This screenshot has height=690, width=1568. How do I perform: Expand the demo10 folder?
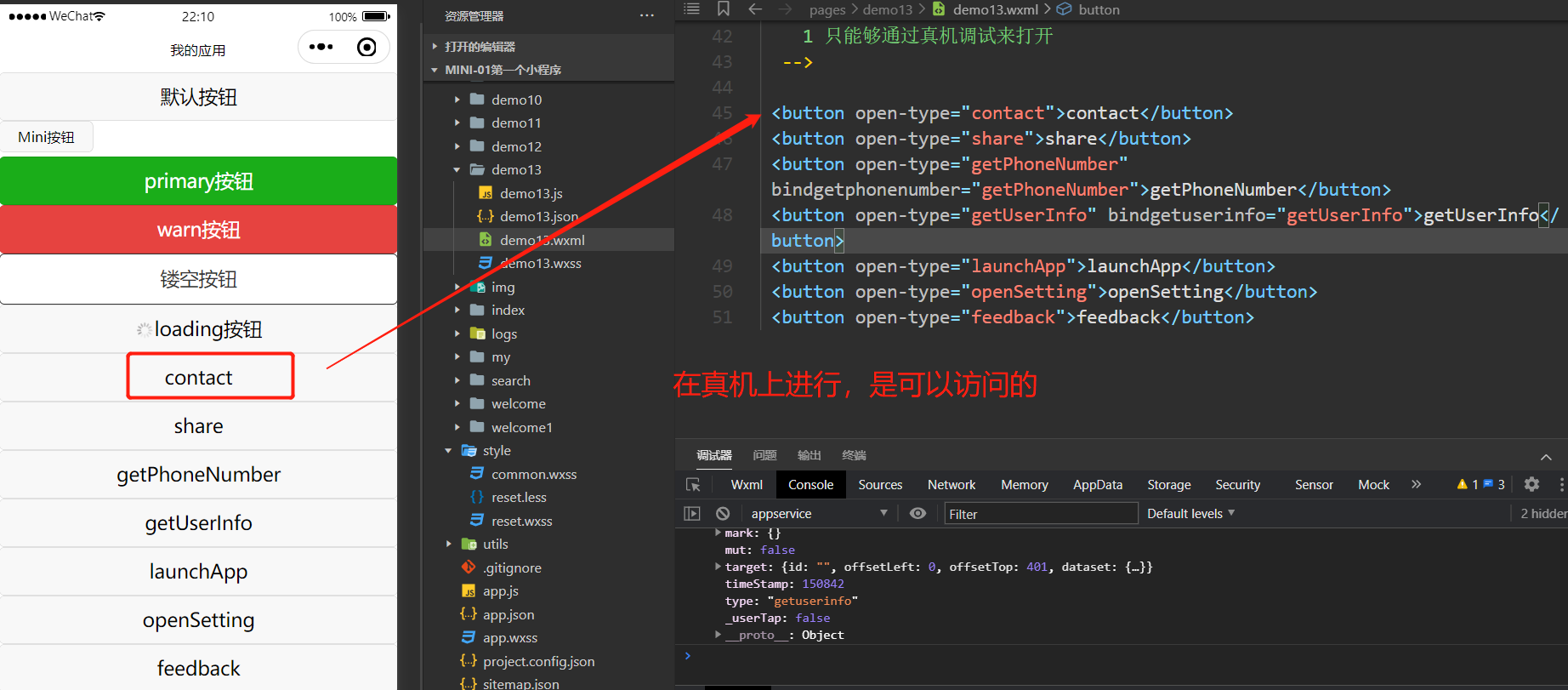[x=516, y=100]
